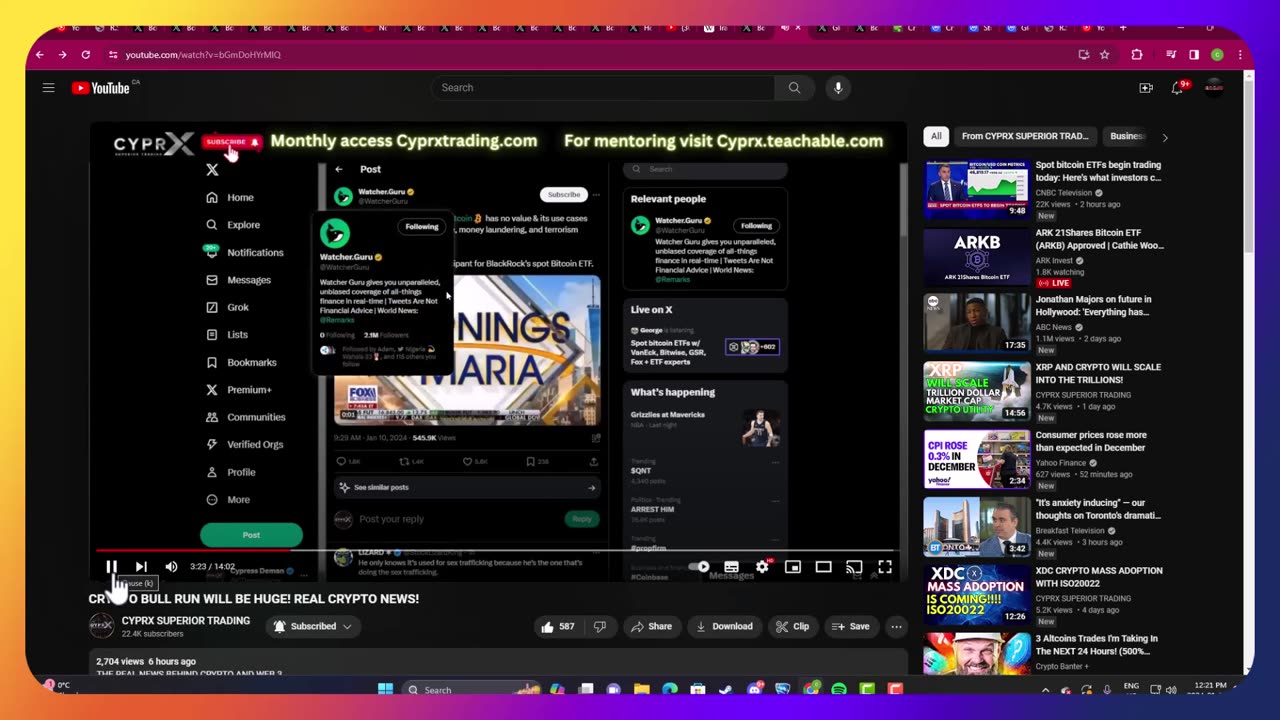
Task: Open the Windows Start menu
Action: coord(385,689)
